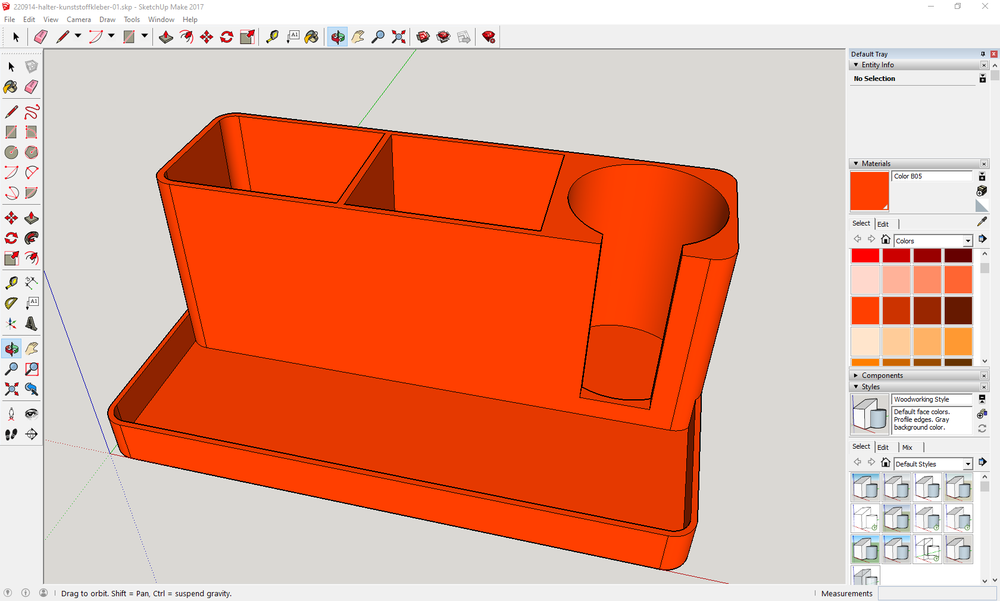Open the Camera menu
The height and width of the screenshot is (601, 1000).
(x=79, y=19)
